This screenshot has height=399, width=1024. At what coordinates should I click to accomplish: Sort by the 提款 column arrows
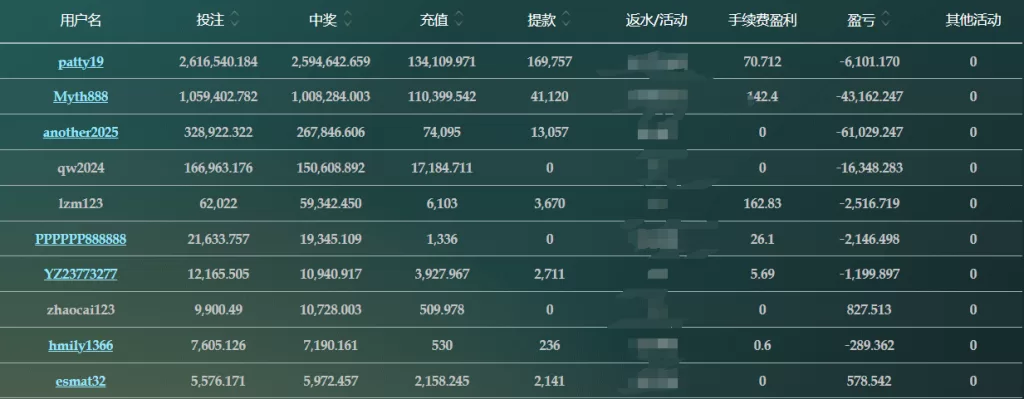pos(566,21)
